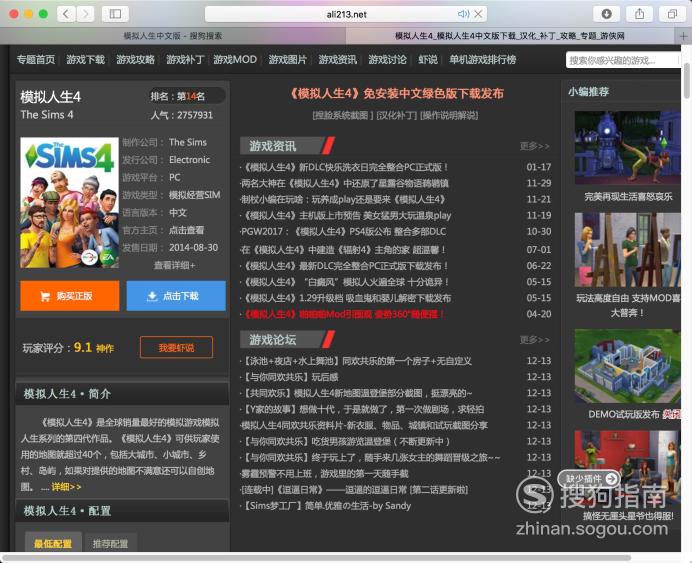Click the orange 购买正版 button
This screenshot has width=692, height=563.
point(70,296)
